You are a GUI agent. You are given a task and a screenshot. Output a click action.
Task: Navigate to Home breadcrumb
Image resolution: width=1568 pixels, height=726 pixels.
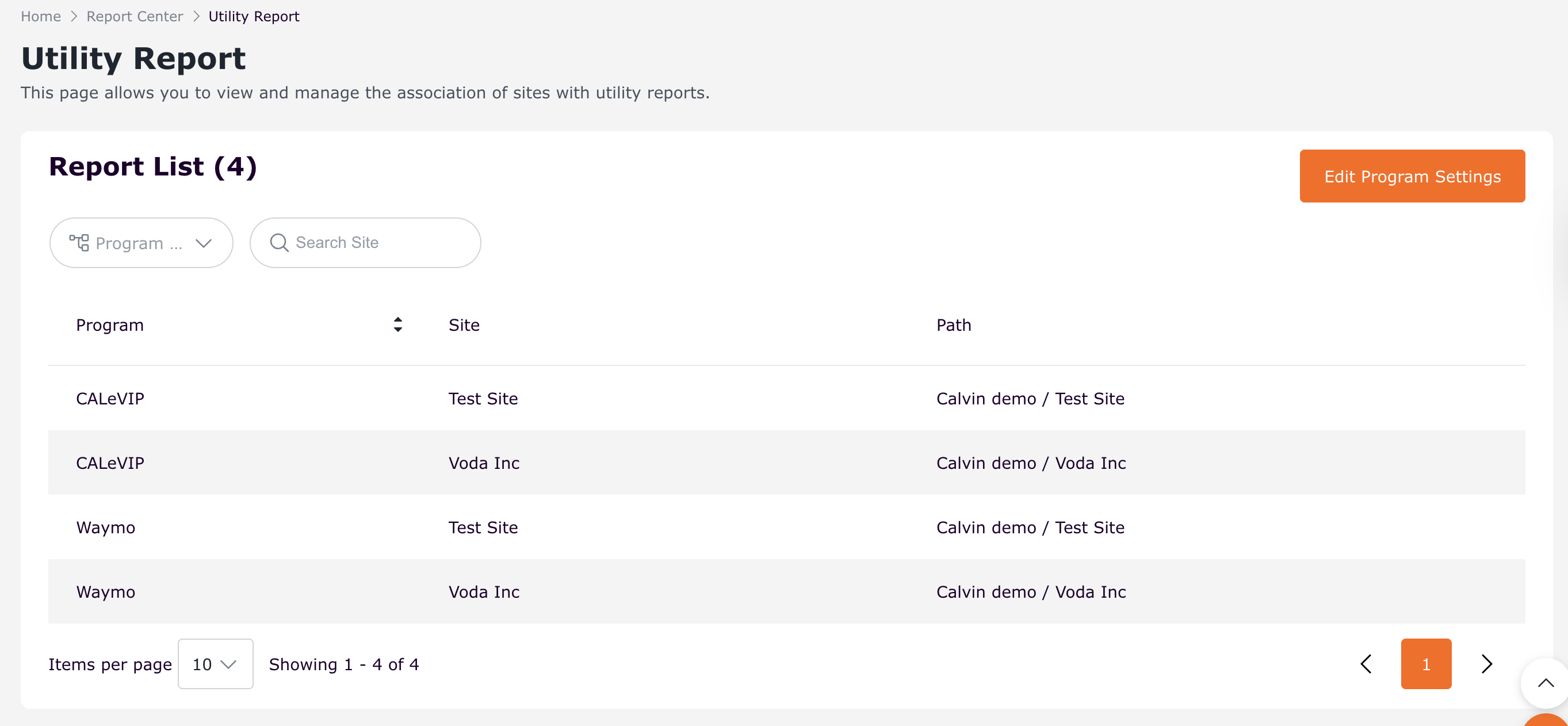pyautogui.click(x=41, y=17)
